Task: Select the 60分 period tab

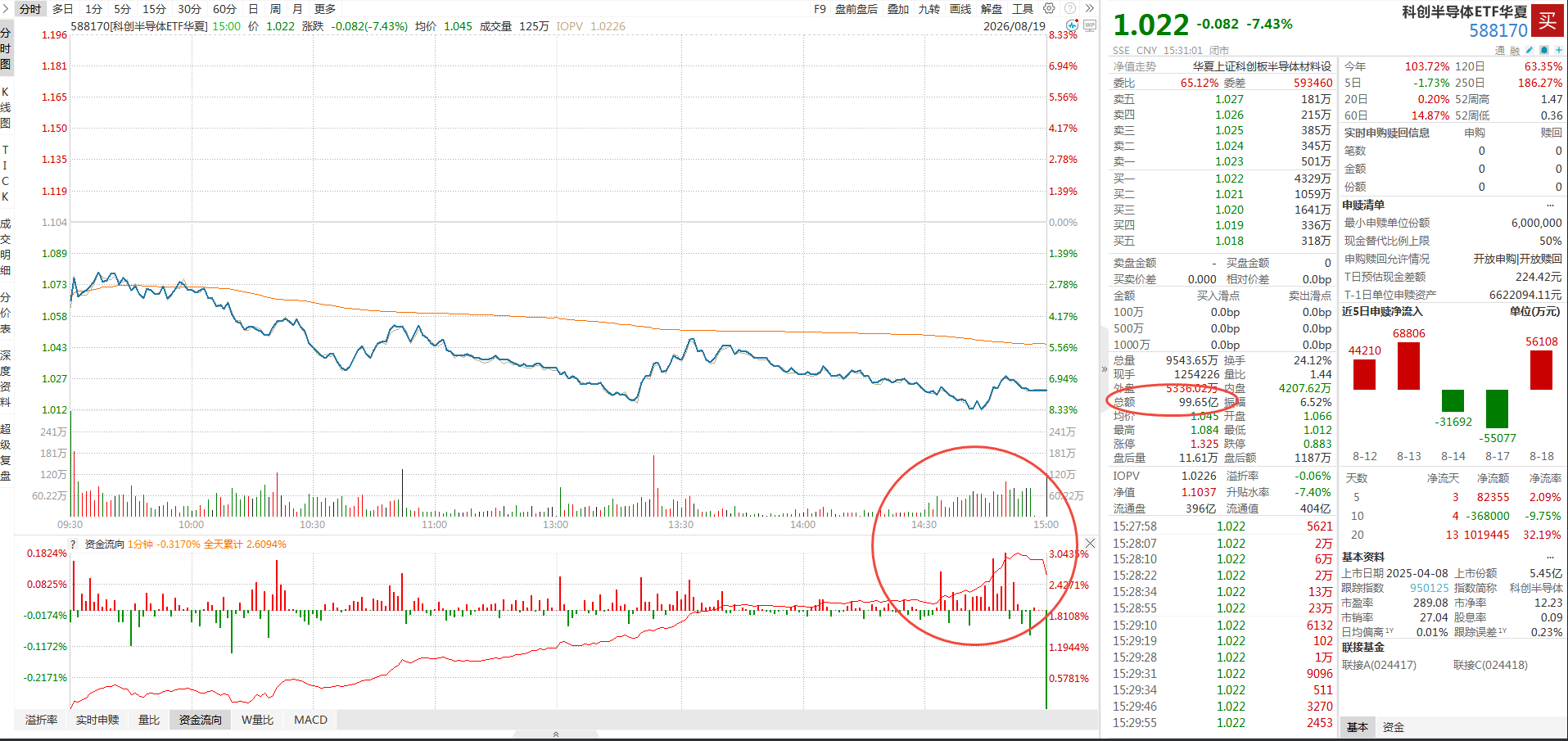Action: pyautogui.click(x=224, y=9)
